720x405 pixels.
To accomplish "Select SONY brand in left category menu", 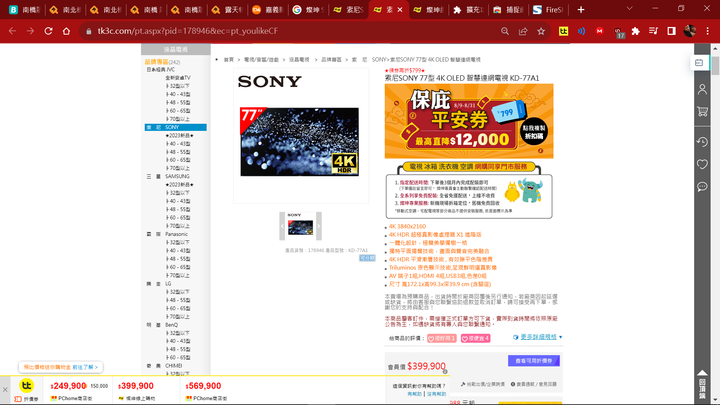I will [176, 127].
